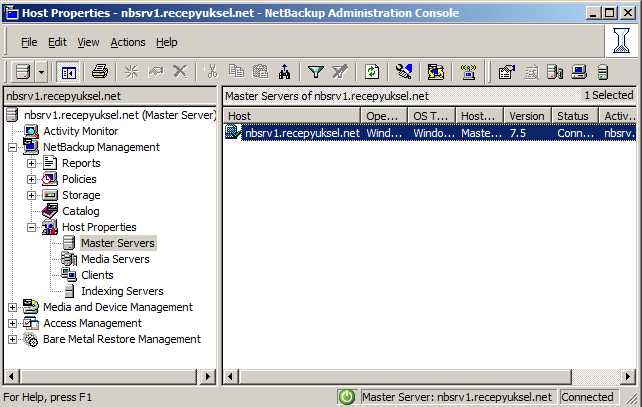Click the Connected status bar text
Viewport: 642px width, 407px height.
[587, 397]
